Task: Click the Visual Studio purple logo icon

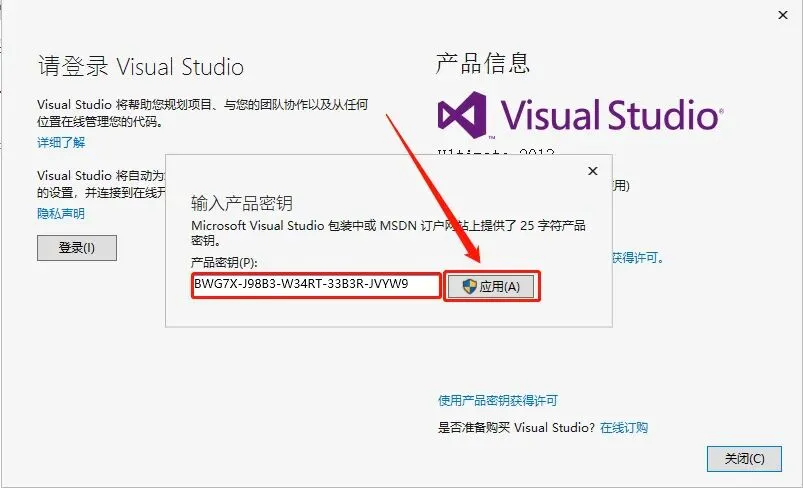Action: 462,115
